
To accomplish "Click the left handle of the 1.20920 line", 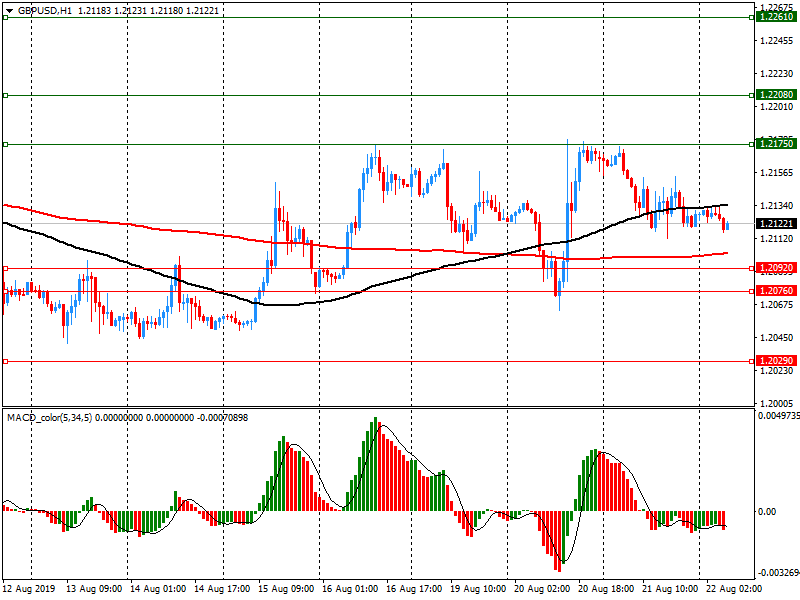I will point(6,268).
